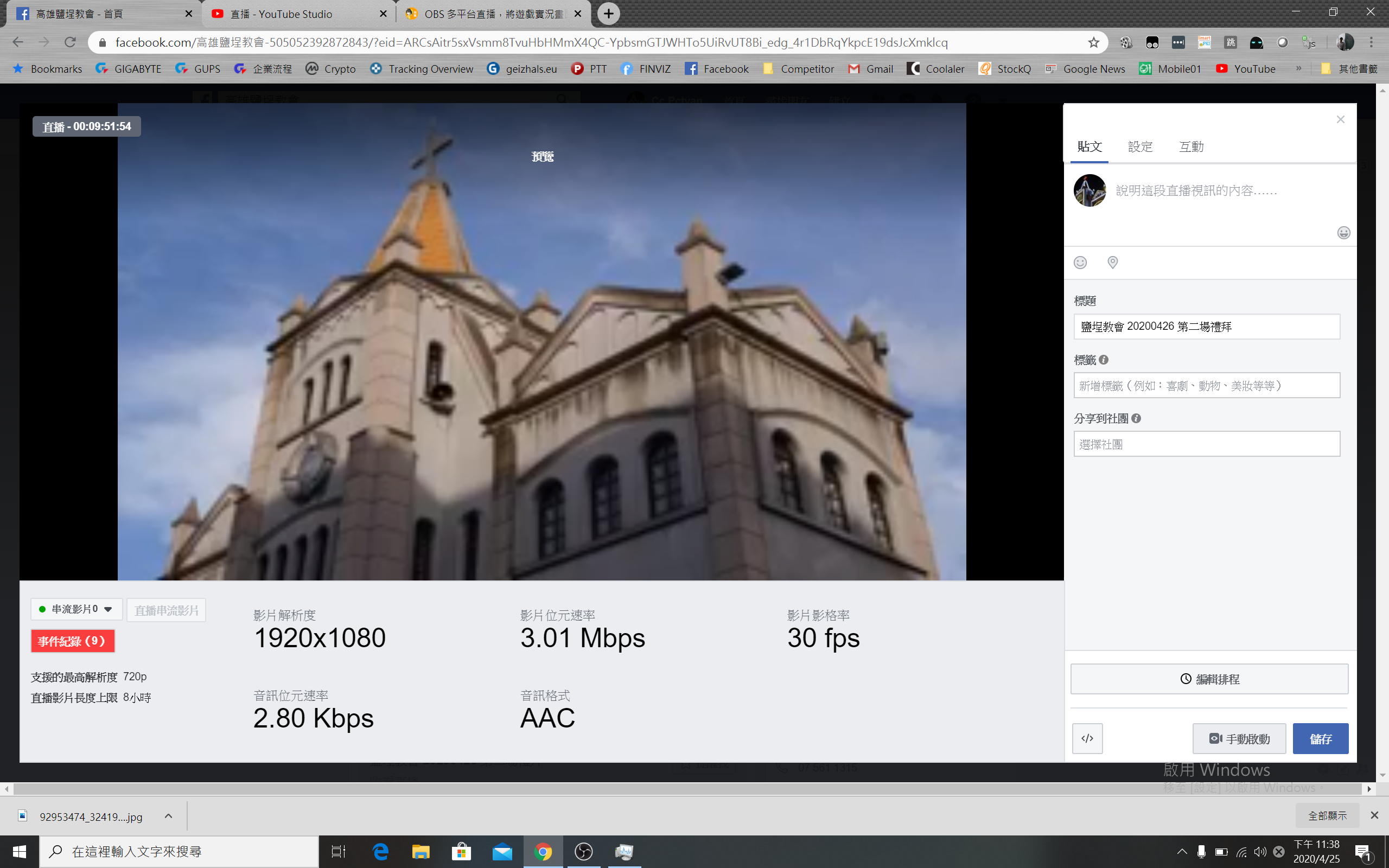Click the emoji icon in post description box

click(x=1343, y=233)
